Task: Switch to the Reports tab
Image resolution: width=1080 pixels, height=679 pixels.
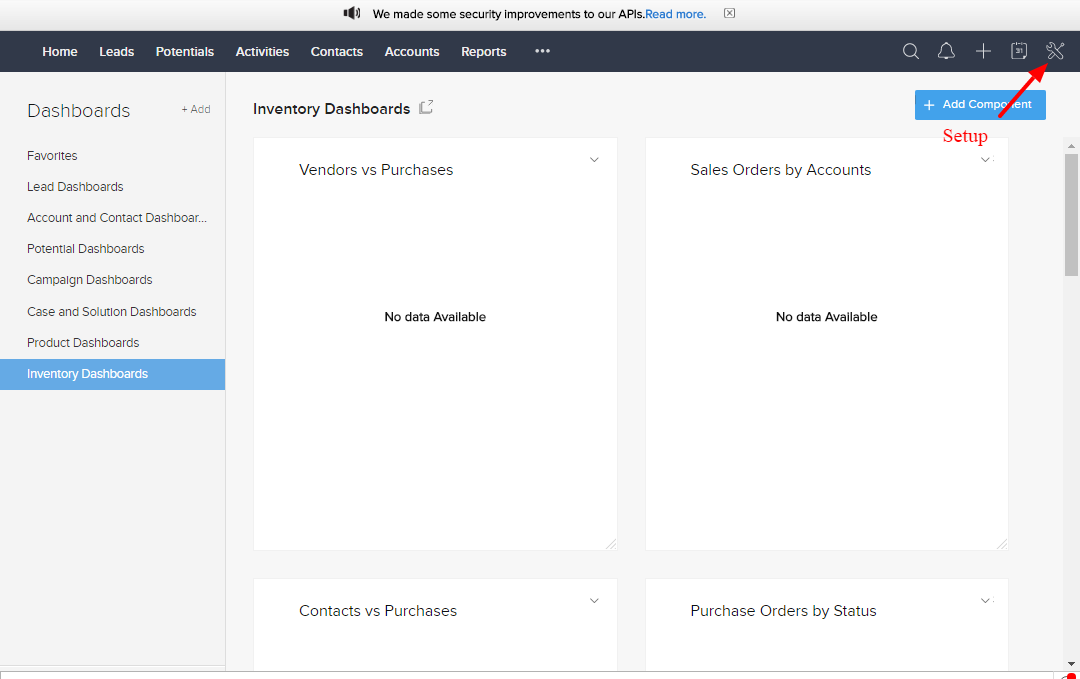Action: 483,52
